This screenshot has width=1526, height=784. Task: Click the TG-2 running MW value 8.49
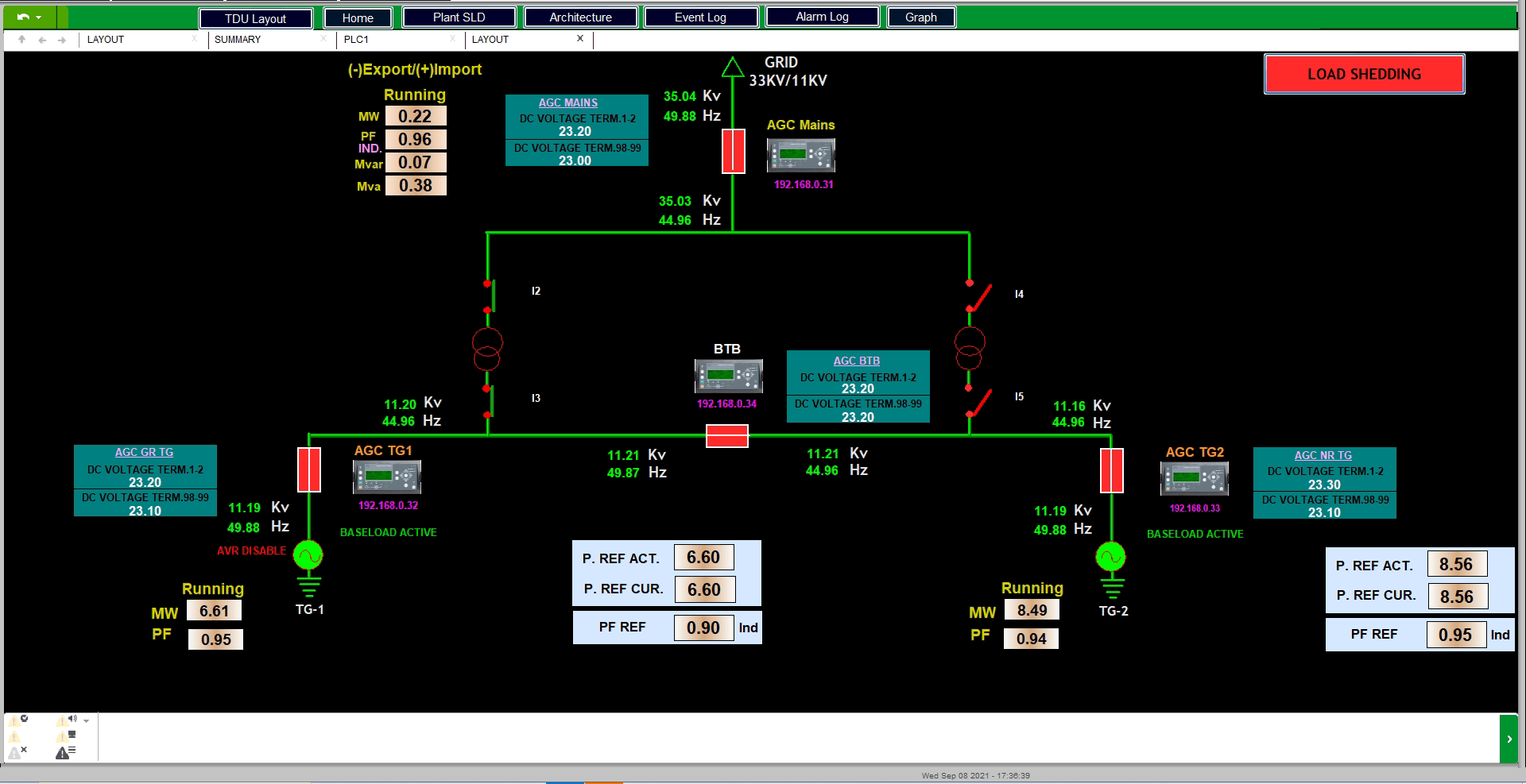[1032, 610]
